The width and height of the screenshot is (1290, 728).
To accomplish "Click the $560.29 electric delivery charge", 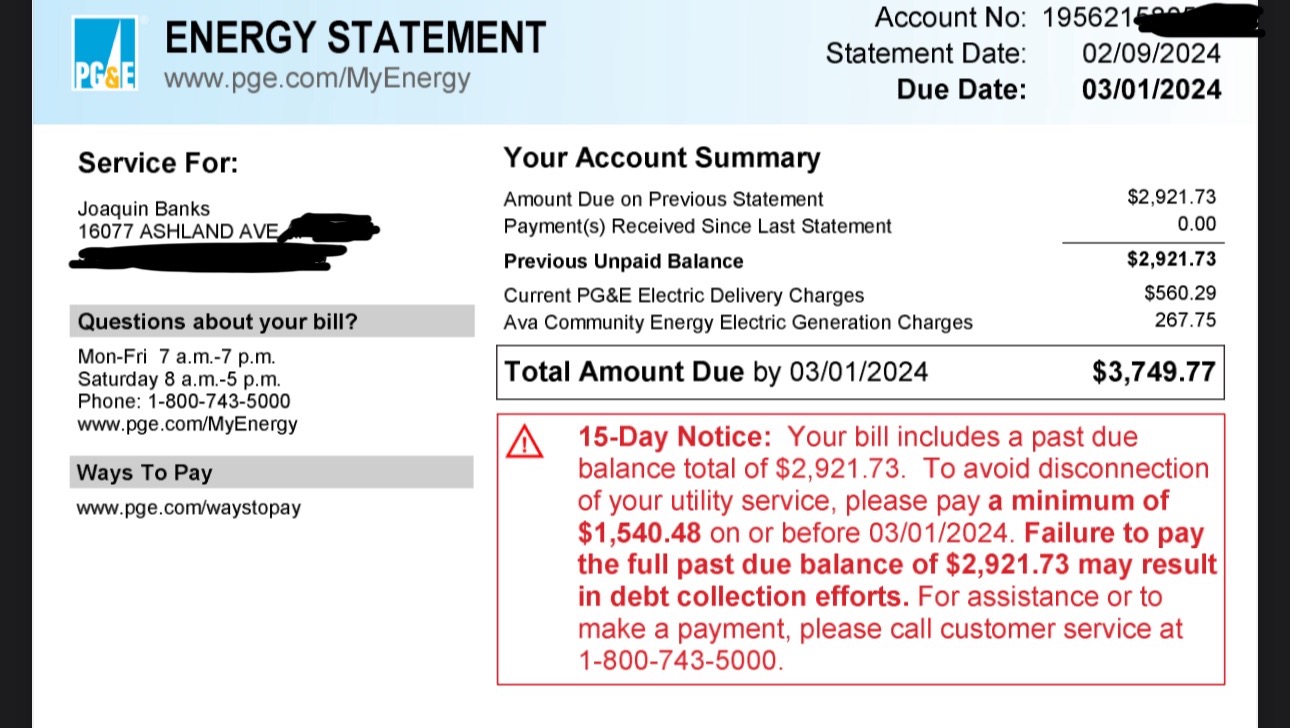I will tap(1180, 295).
